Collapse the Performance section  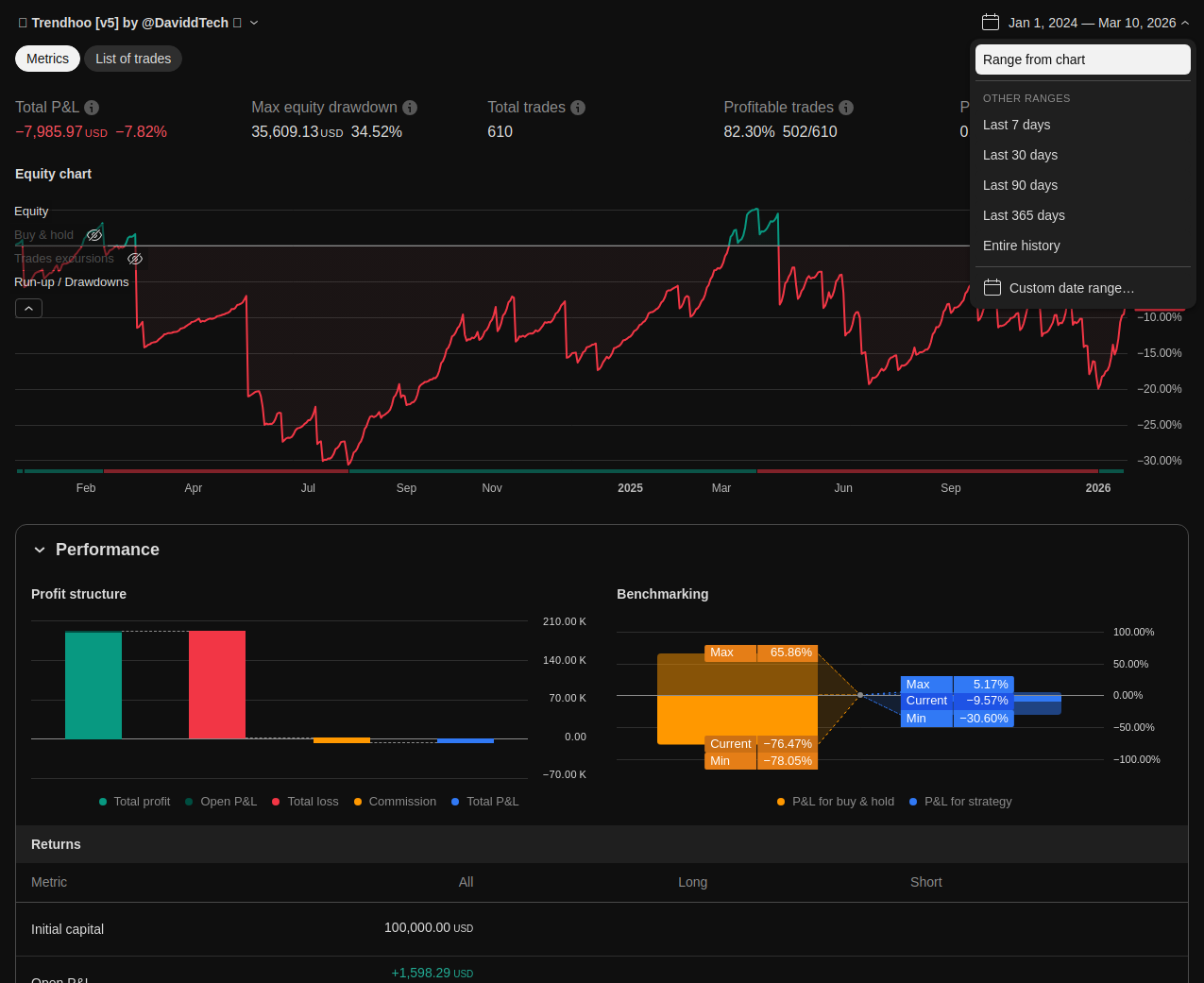click(x=40, y=550)
